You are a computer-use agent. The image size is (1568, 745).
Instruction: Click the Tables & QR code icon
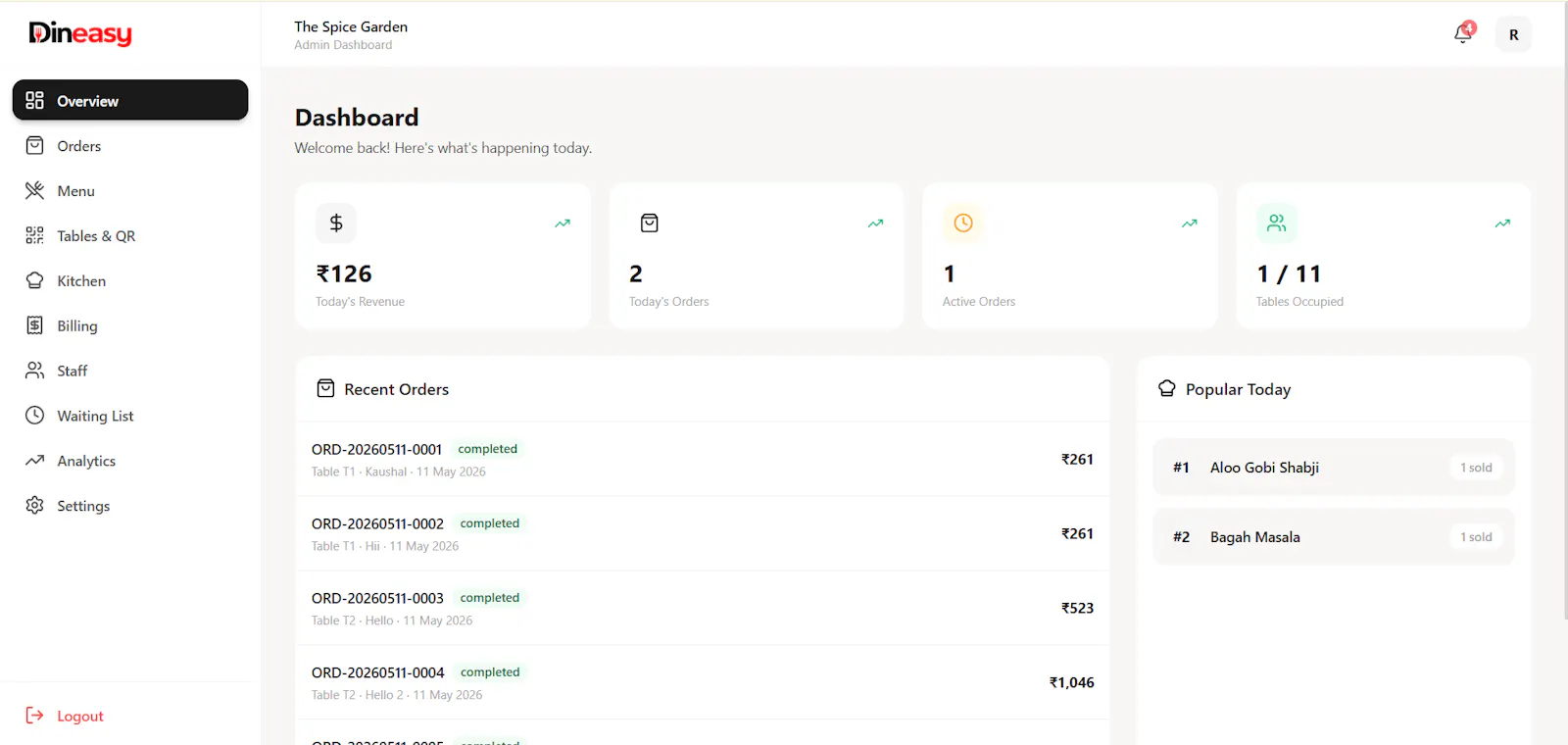click(x=34, y=235)
